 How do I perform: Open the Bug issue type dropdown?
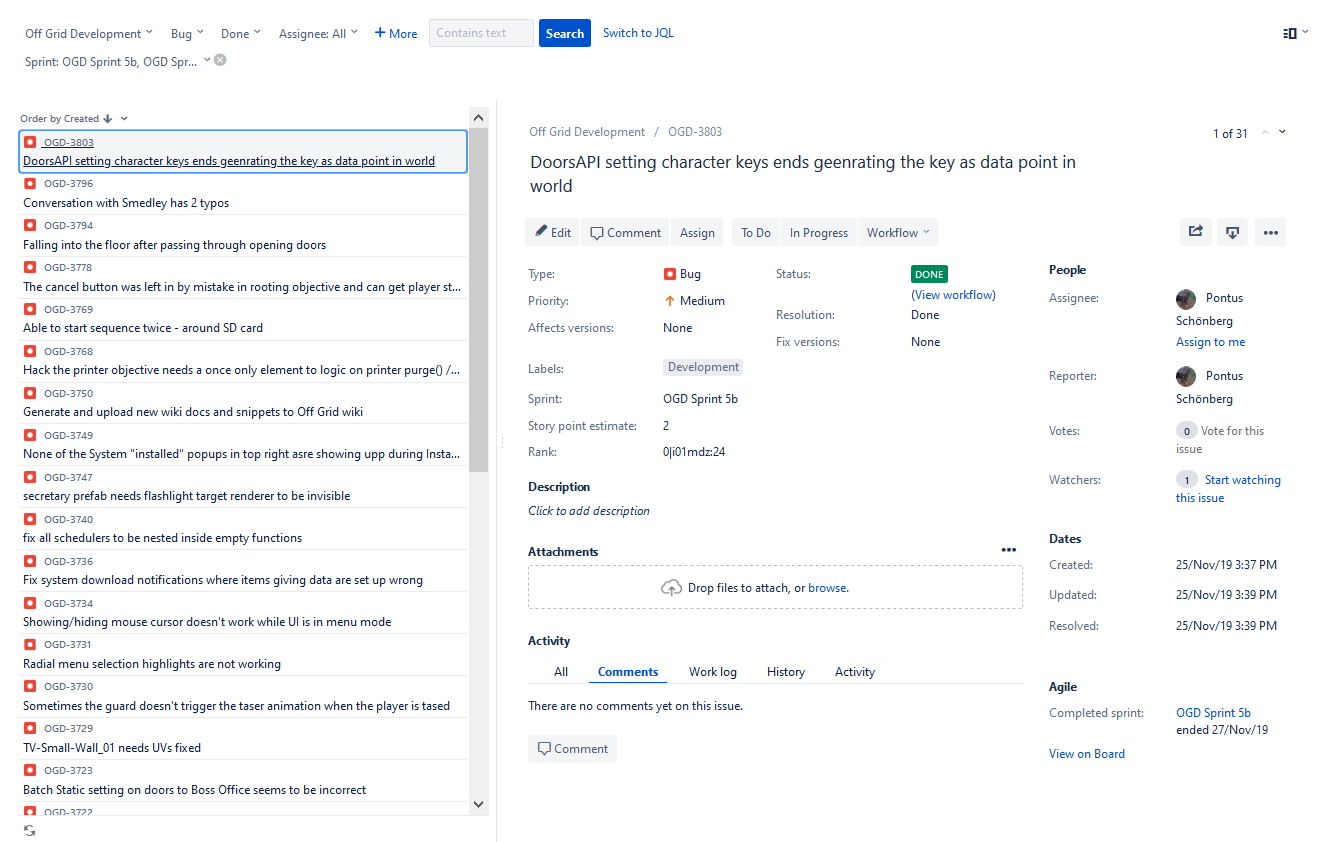click(x=187, y=33)
